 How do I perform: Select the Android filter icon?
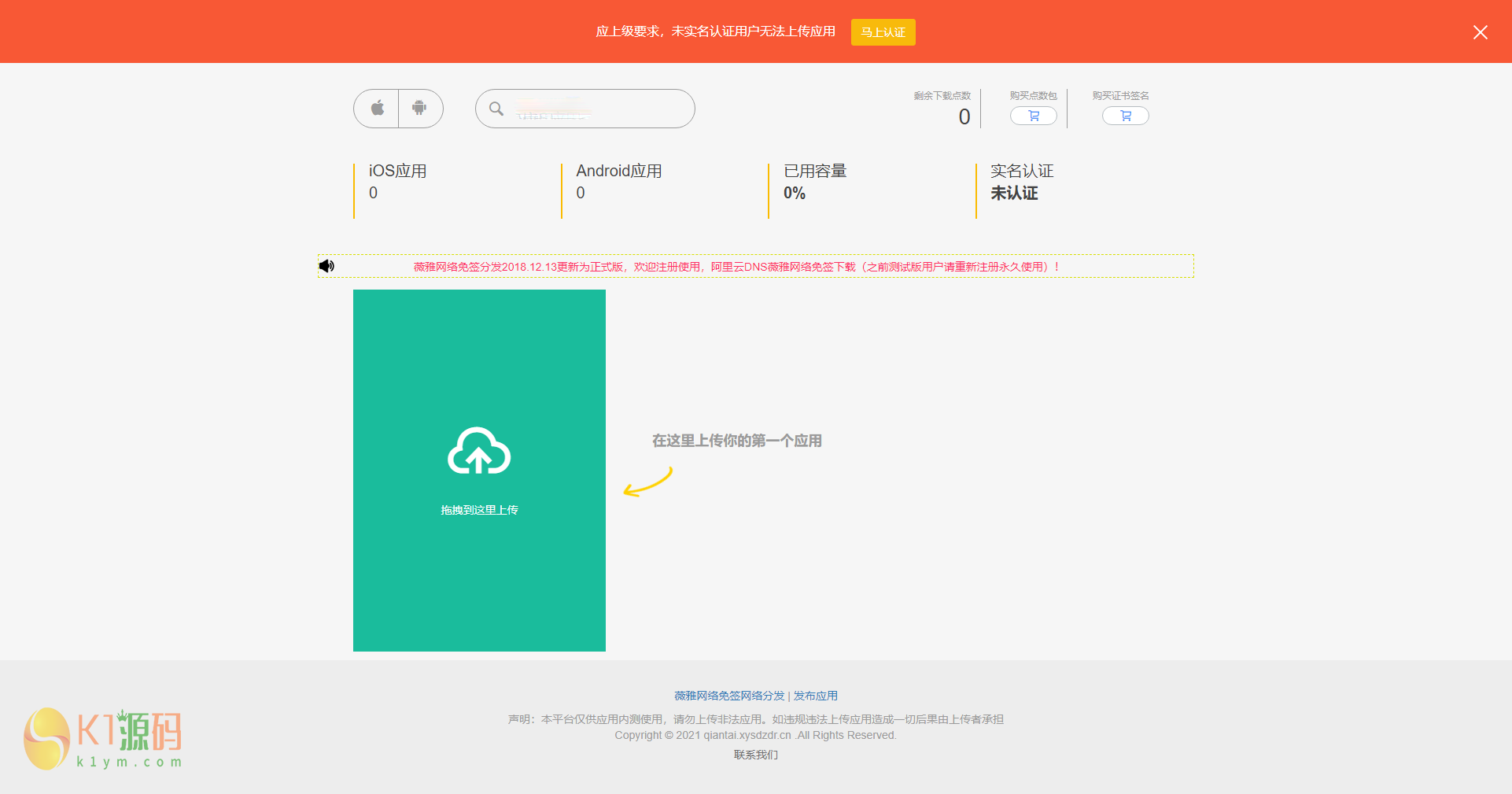tap(420, 109)
